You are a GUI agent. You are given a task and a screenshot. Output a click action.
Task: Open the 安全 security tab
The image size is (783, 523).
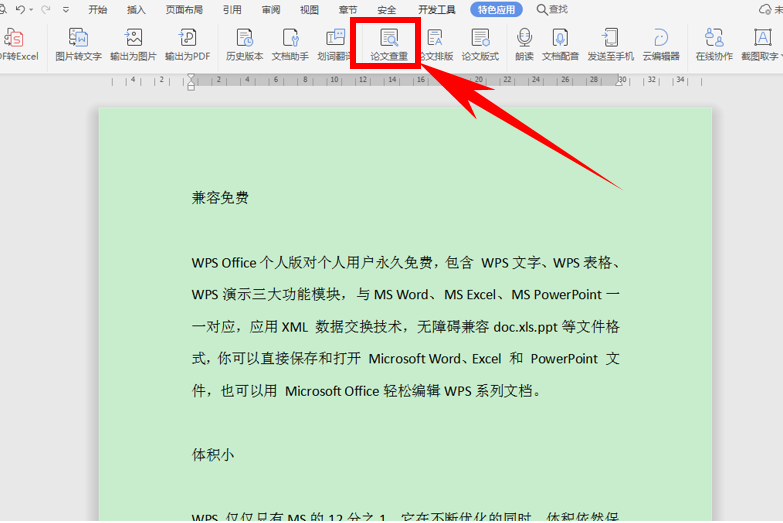pyautogui.click(x=387, y=9)
